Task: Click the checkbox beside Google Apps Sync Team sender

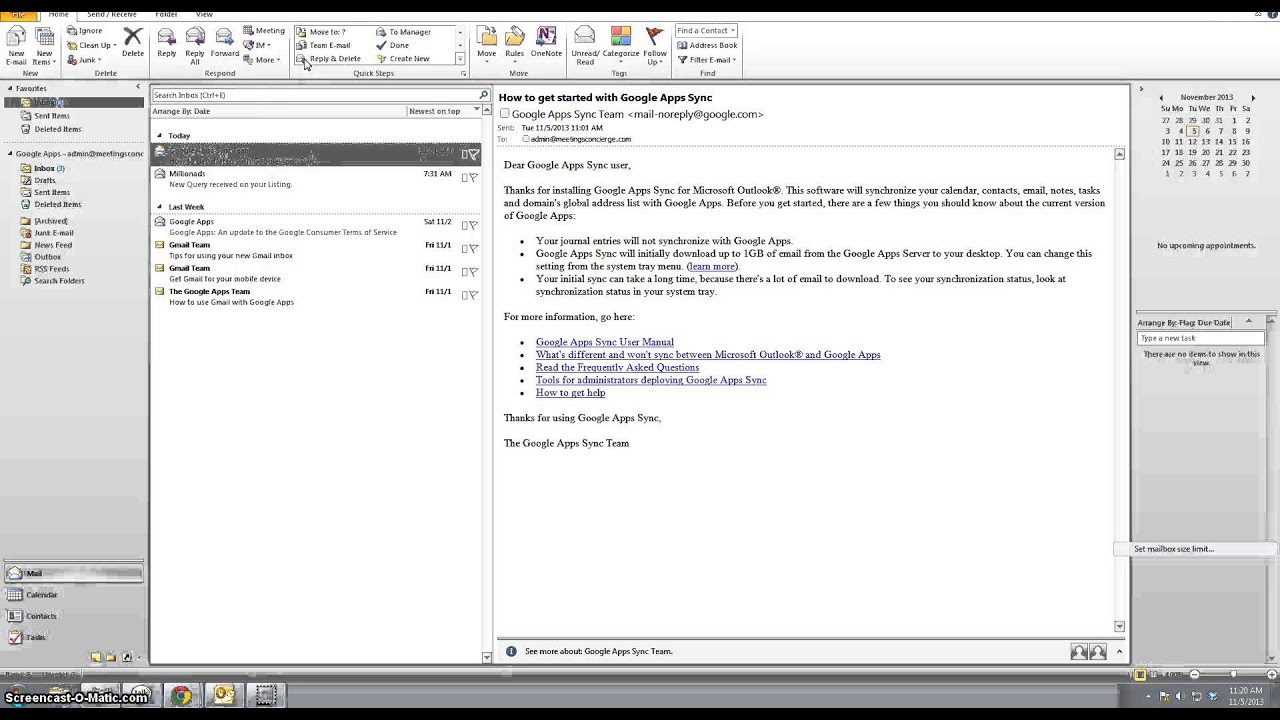Action: 505,114
